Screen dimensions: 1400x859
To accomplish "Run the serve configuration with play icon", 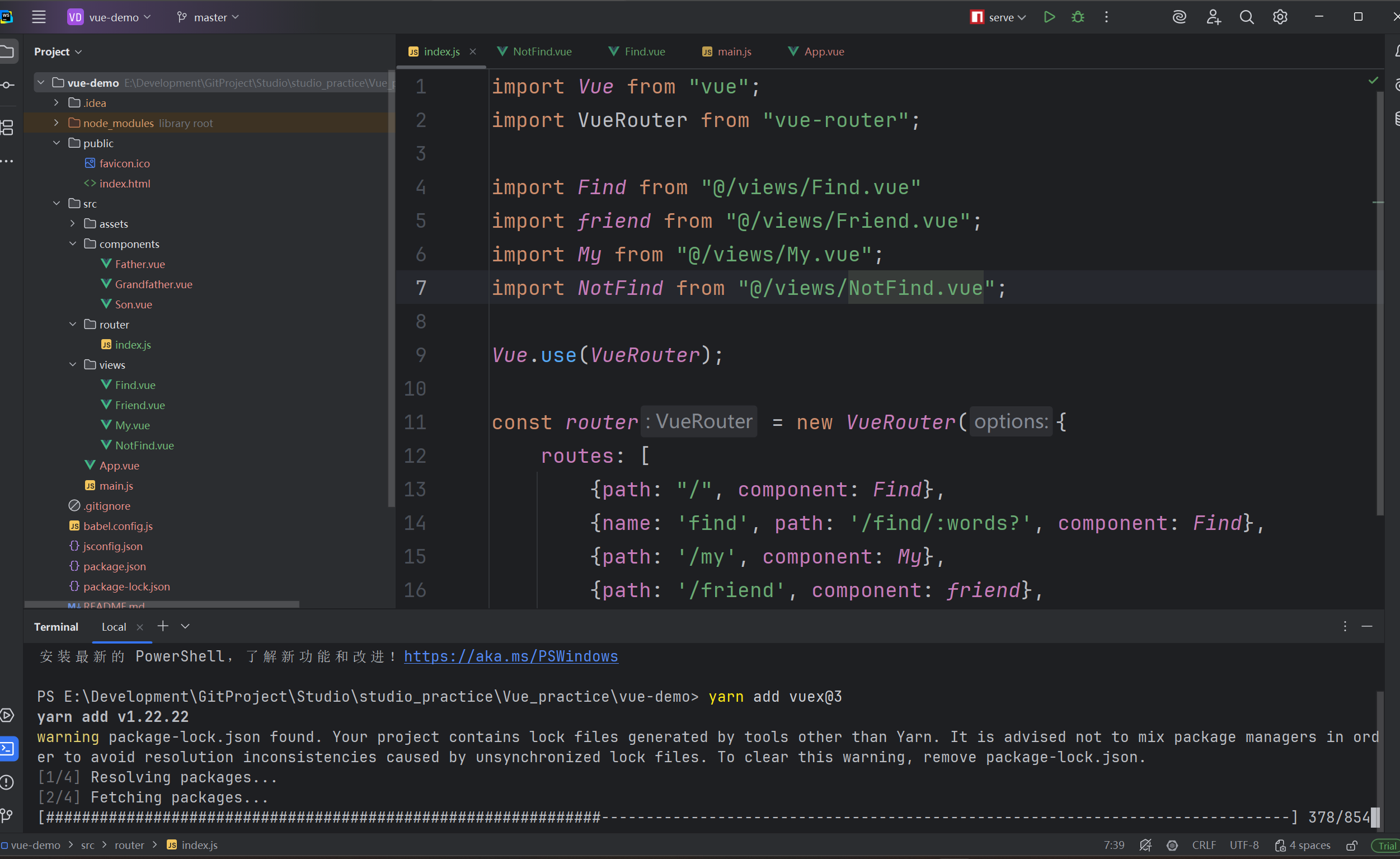I will point(1049,17).
